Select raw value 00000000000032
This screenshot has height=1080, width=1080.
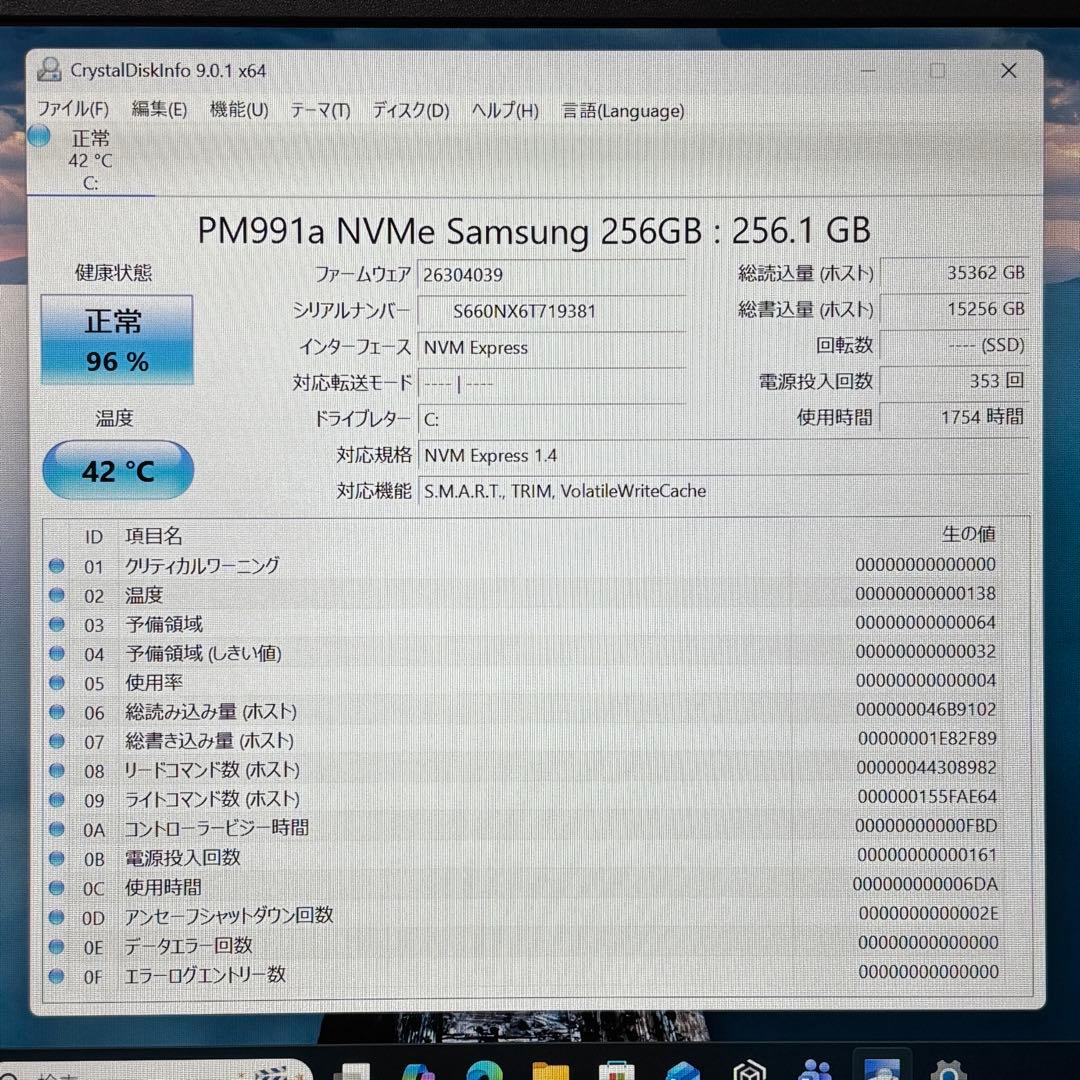[x=925, y=651]
